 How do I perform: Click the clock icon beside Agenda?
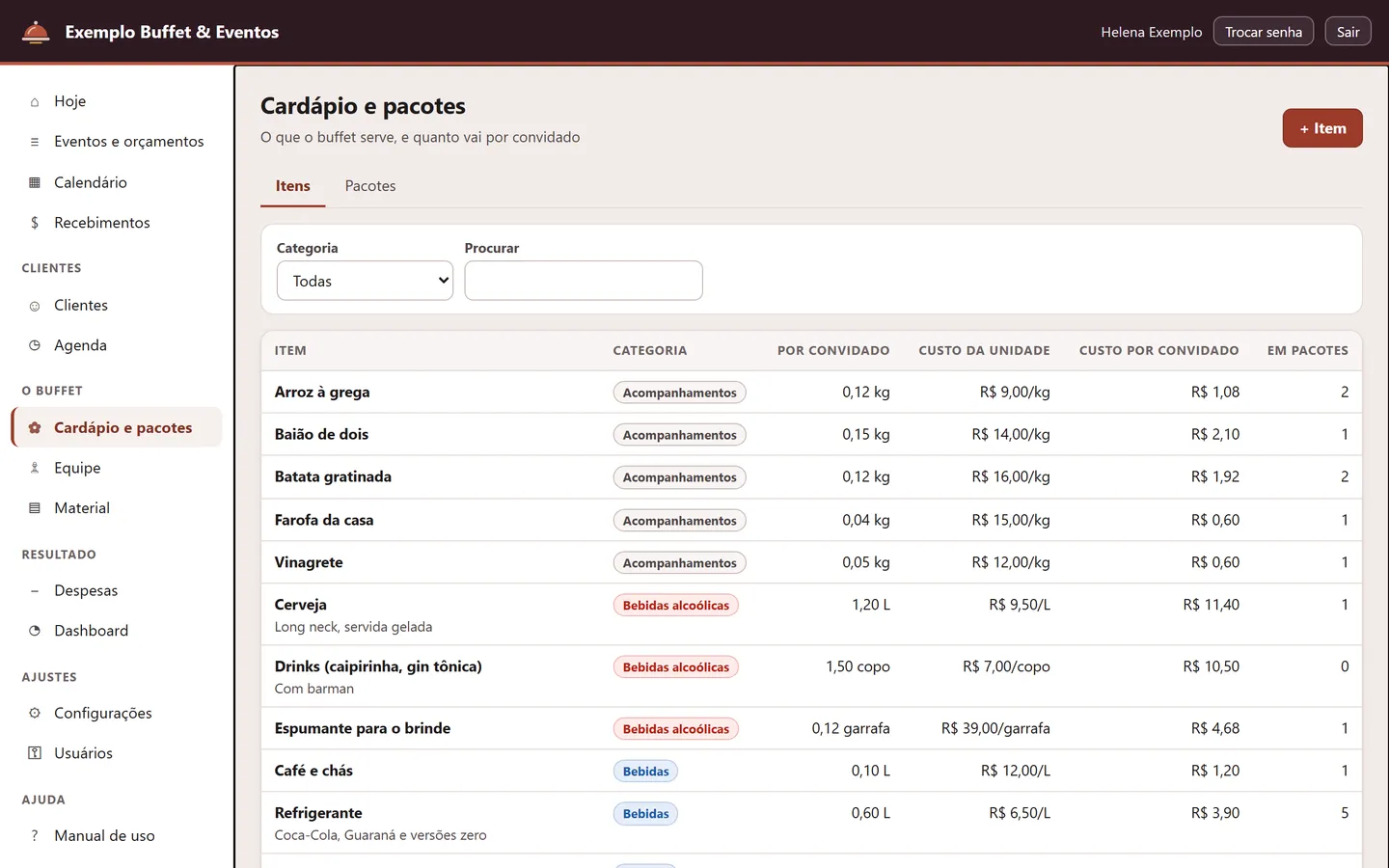(35, 345)
